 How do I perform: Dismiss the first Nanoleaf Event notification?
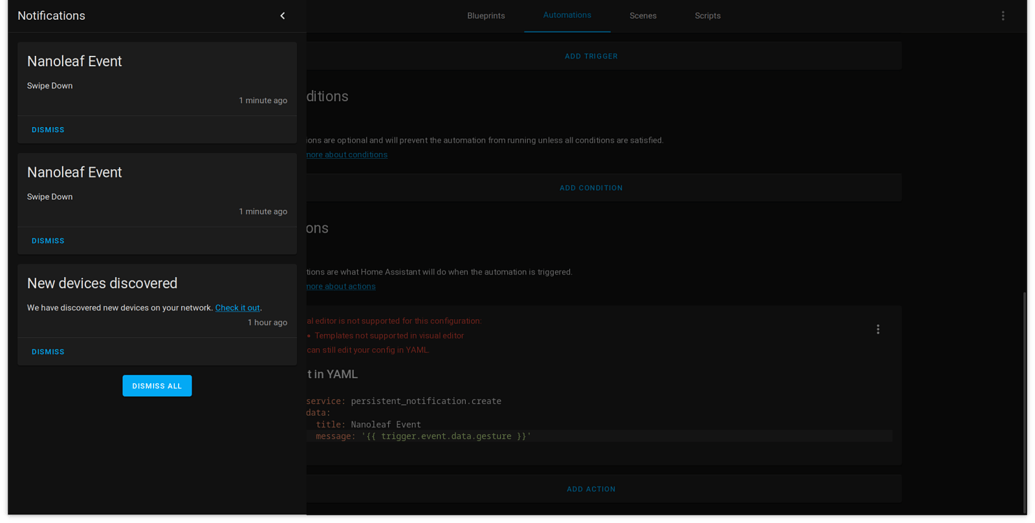[x=48, y=130]
